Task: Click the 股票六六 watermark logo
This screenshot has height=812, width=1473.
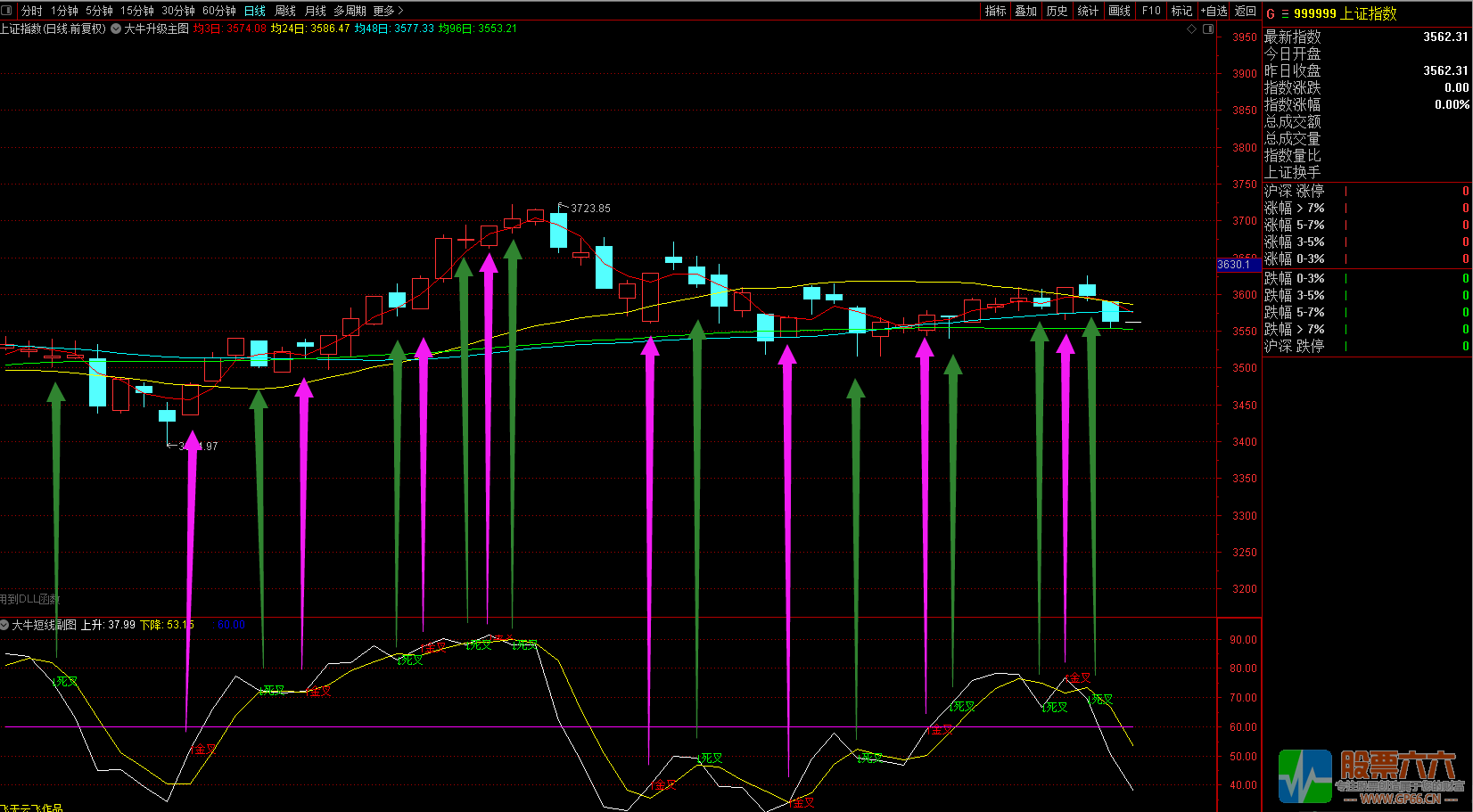Action: pos(1369,775)
